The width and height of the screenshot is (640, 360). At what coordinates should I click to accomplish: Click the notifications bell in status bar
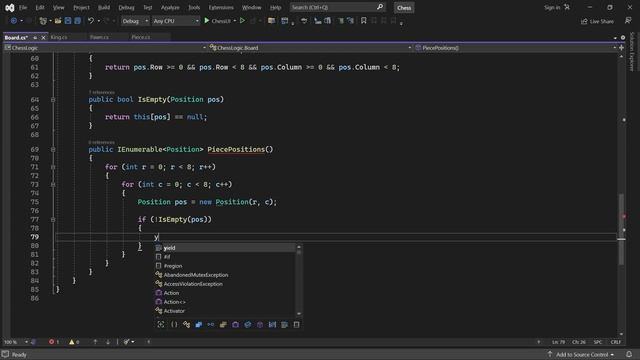pos(629,354)
